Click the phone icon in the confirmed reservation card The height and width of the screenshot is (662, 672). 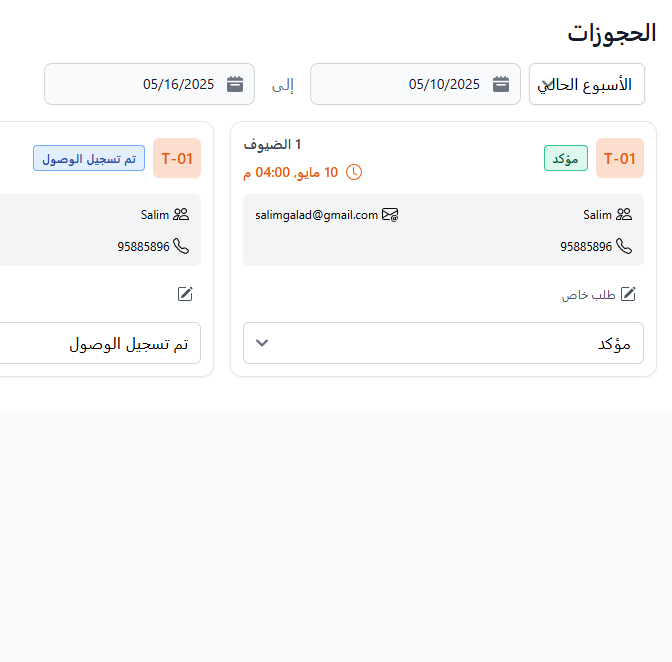point(624,245)
